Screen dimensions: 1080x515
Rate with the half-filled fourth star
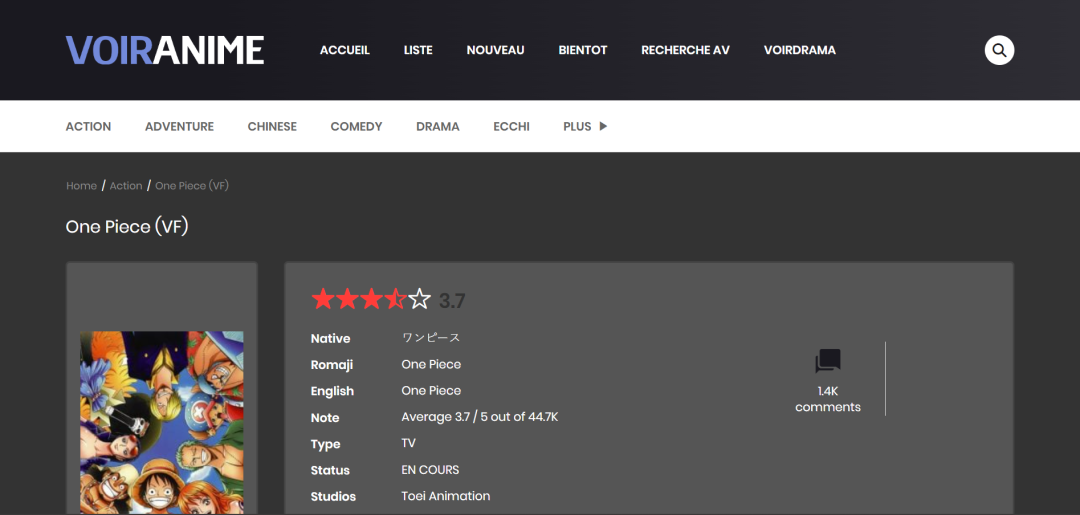(395, 299)
